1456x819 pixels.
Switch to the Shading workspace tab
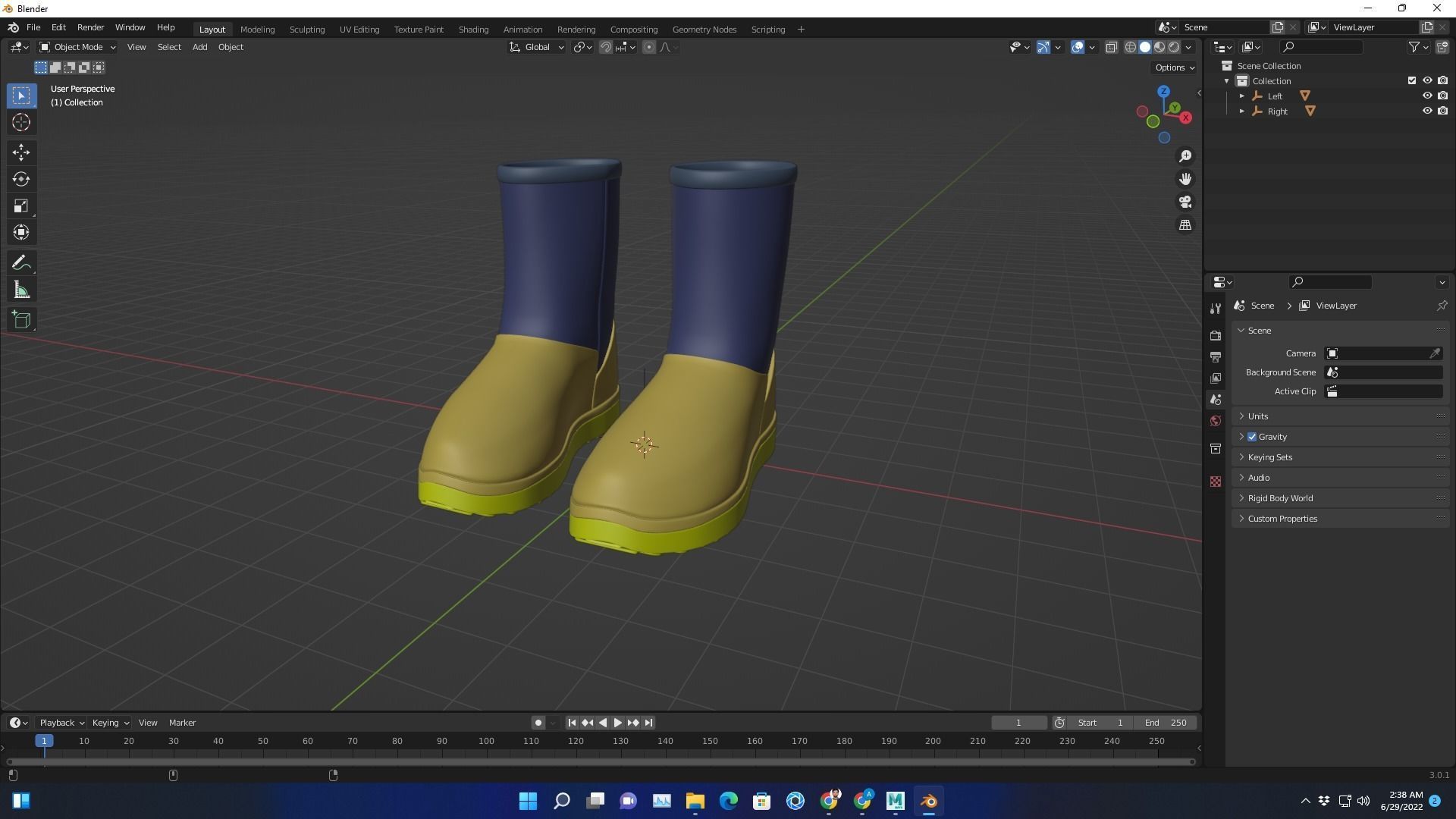tap(473, 29)
